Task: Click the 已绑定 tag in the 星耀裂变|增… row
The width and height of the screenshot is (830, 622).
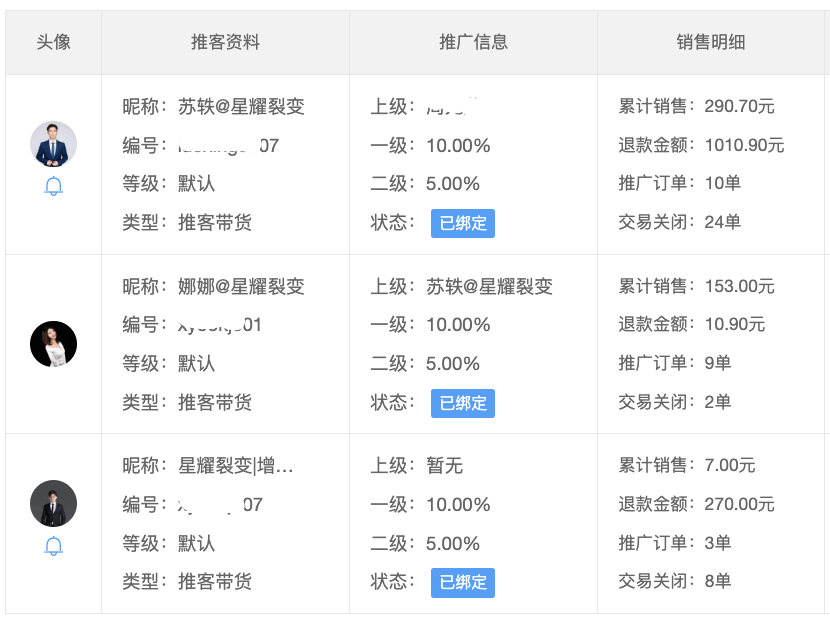Action: tap(463, 582)
